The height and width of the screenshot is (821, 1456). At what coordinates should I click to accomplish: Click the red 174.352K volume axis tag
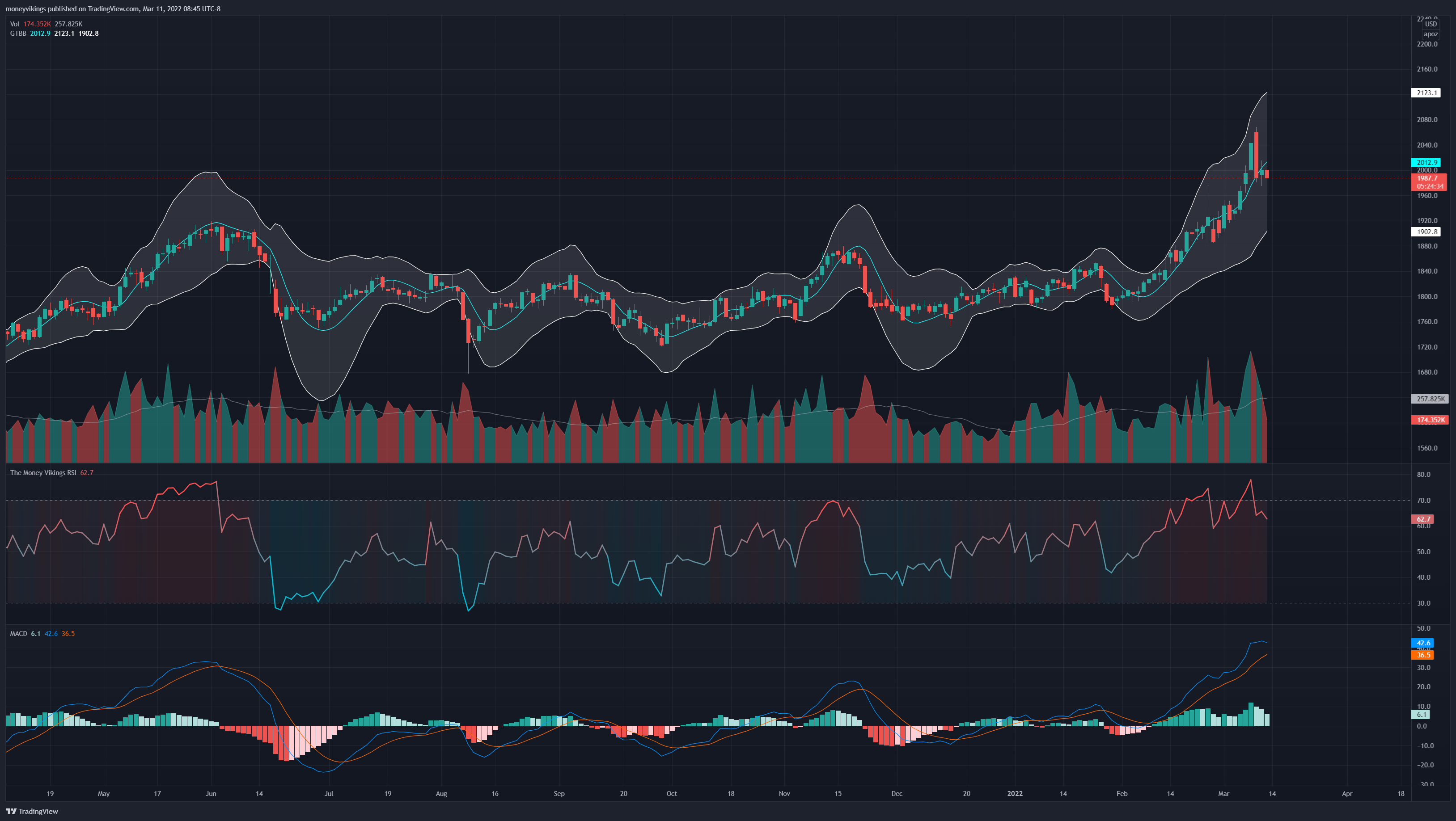(1430, 420)
